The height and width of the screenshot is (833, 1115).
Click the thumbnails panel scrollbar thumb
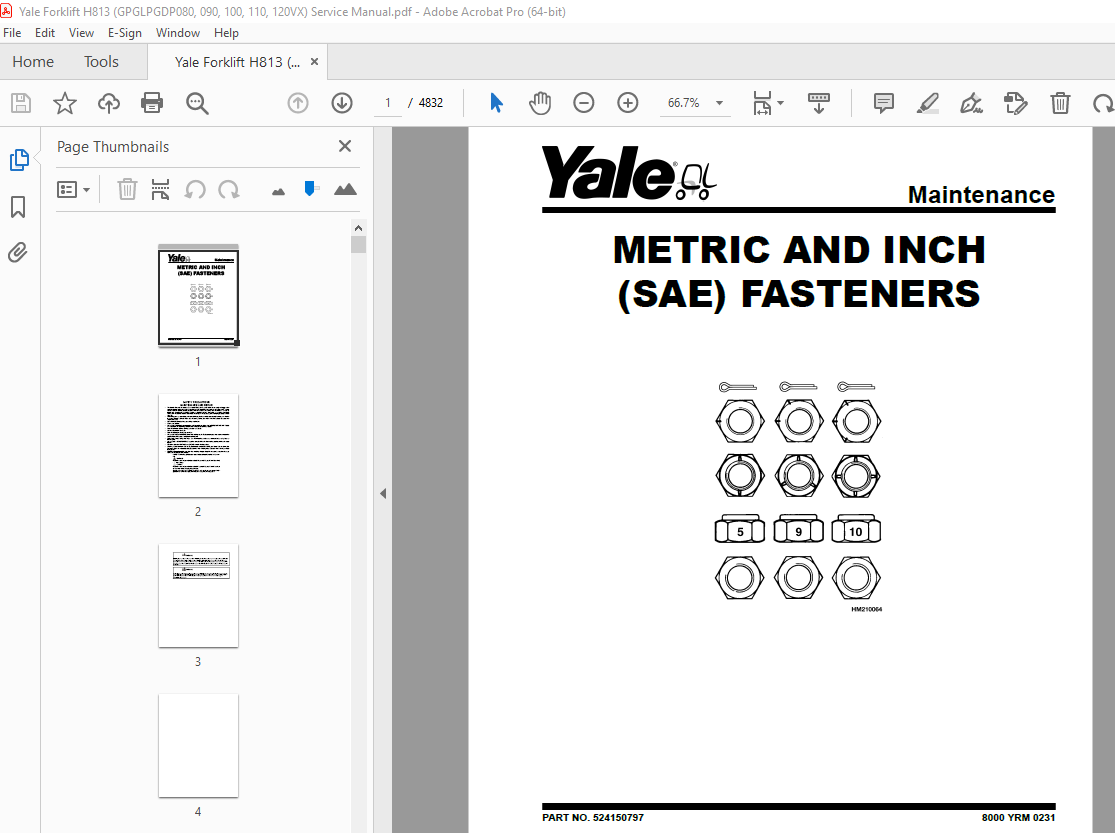[x=358, y=245]
